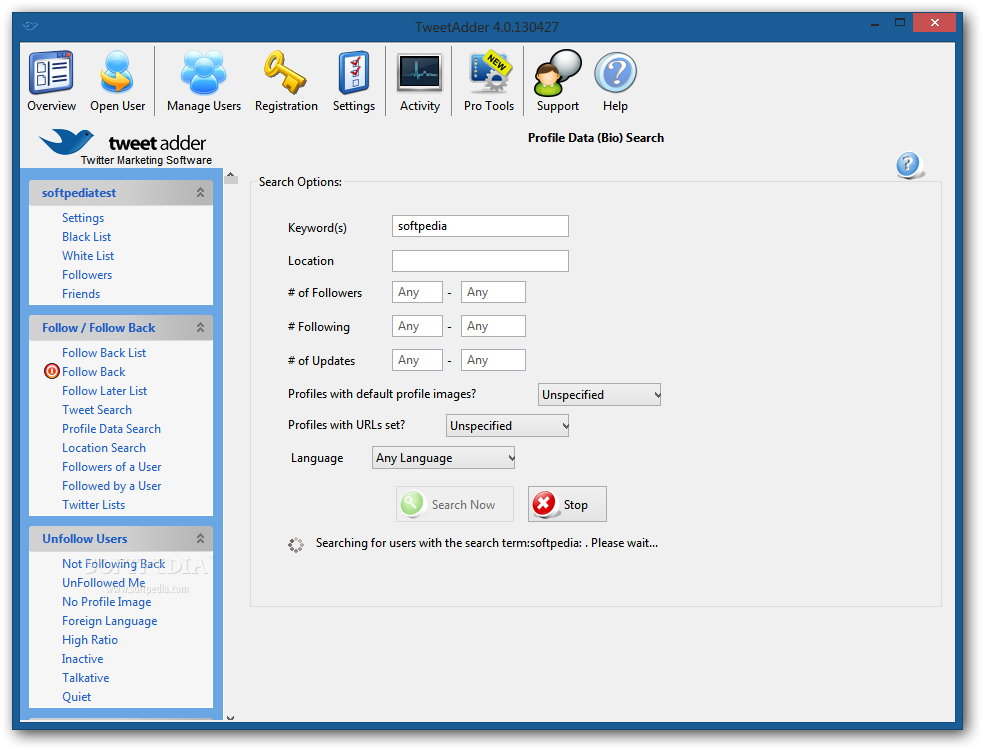Collapse the softpediatest panel
The image size is (983, 750).
click(200, 193)
